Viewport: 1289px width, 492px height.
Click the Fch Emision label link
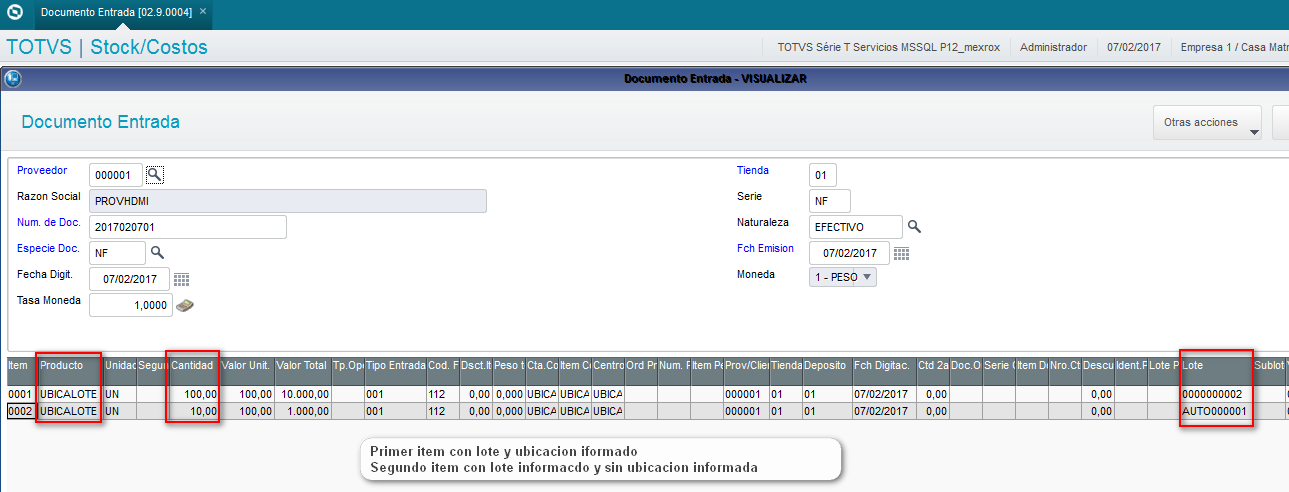(765, 248)
